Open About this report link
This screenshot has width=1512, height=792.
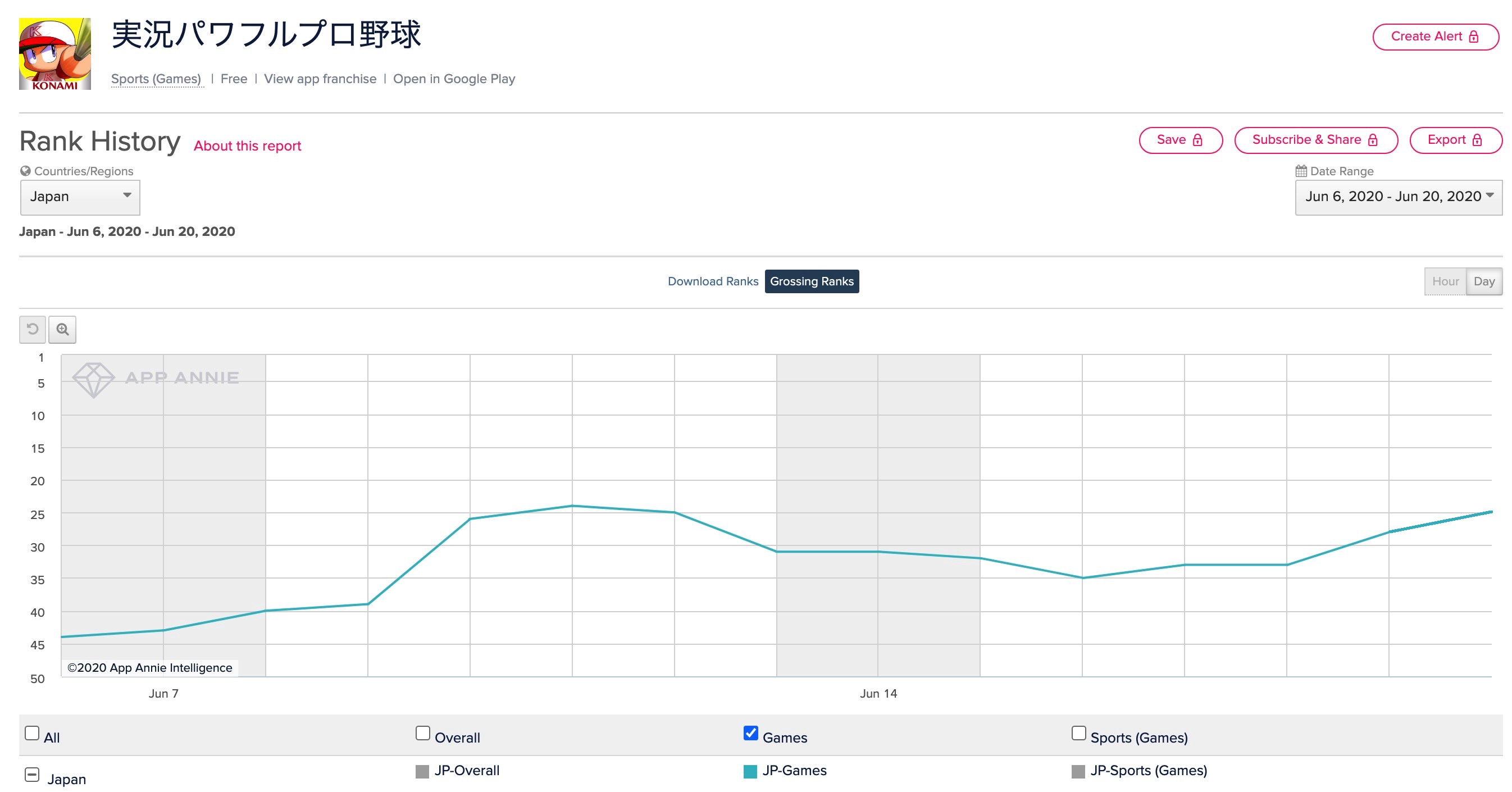(247, 146)
